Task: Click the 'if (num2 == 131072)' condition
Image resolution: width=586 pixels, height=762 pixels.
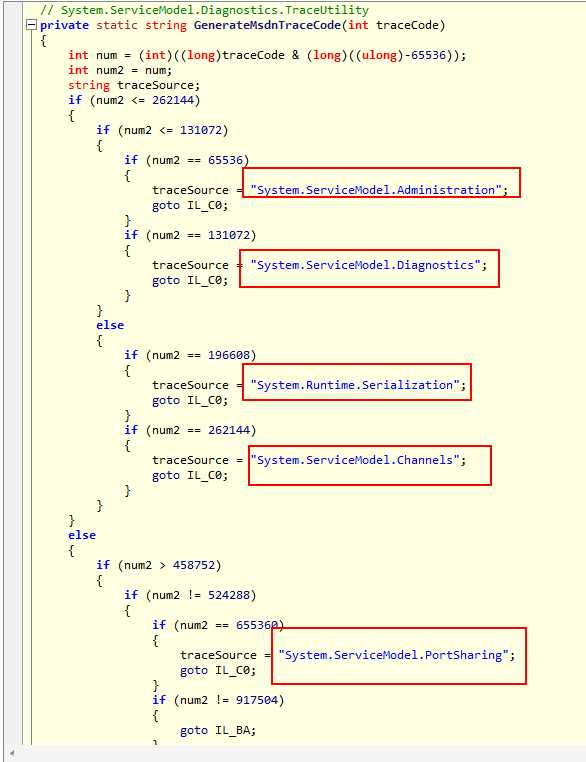Action: [190, 235]
